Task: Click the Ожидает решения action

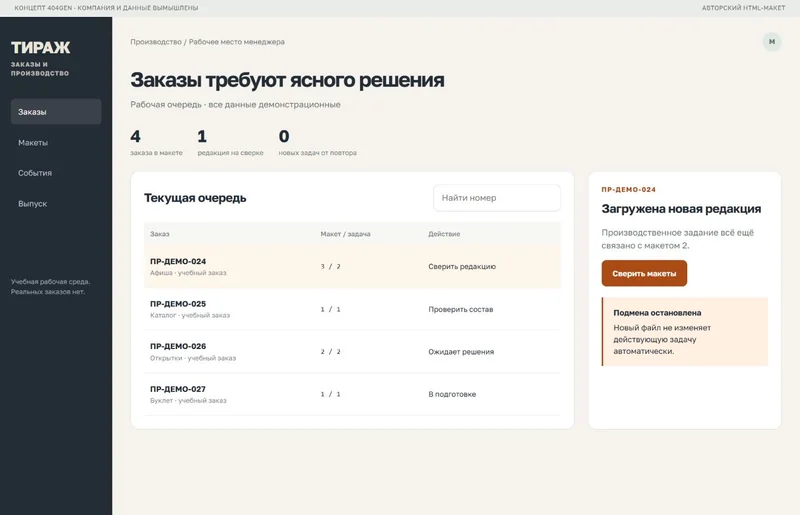Action: 461,352
